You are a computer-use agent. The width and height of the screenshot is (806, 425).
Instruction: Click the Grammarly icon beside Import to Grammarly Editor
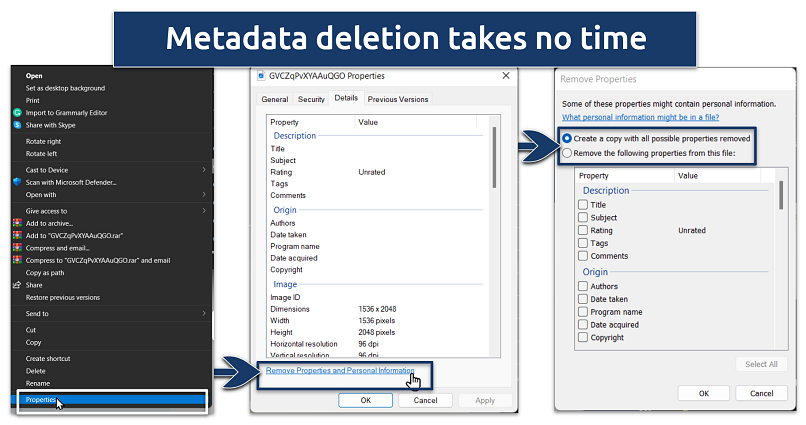[x=17, y=112]
